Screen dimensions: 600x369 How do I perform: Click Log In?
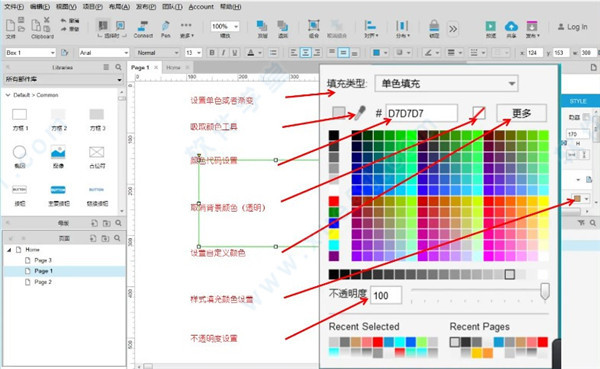[x=572, y=27]
